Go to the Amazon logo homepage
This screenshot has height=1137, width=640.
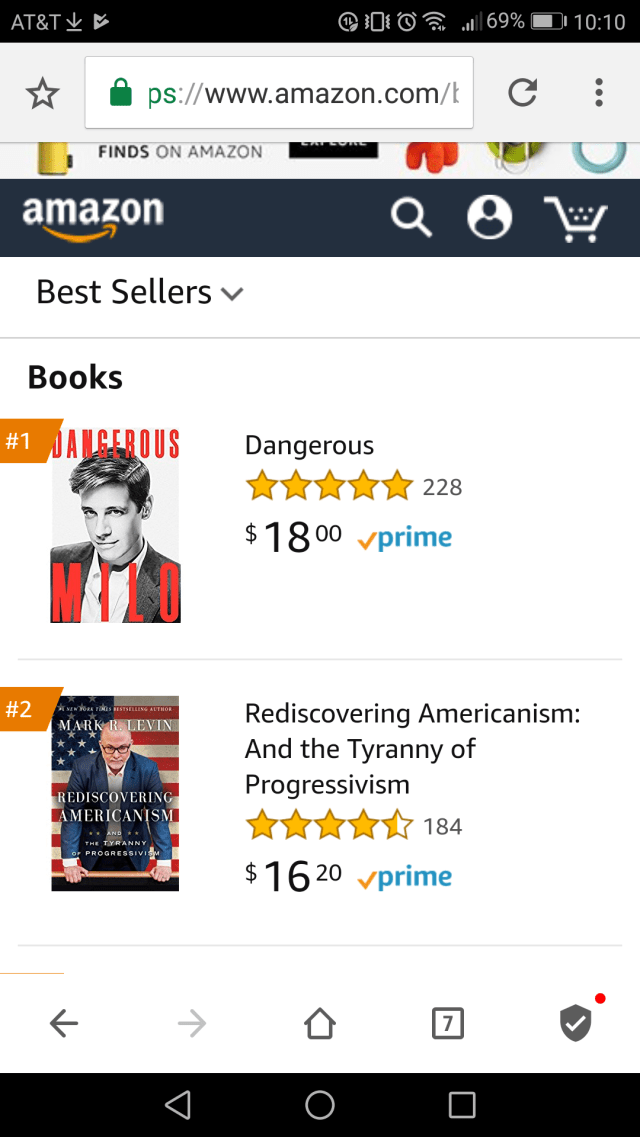(92, 217)
